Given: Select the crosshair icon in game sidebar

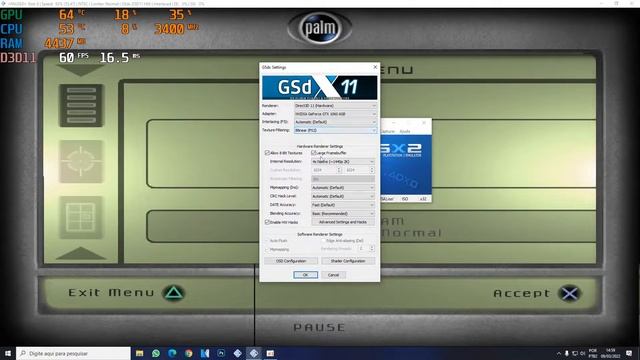Looking at the screenshot, I should point(81,161).
